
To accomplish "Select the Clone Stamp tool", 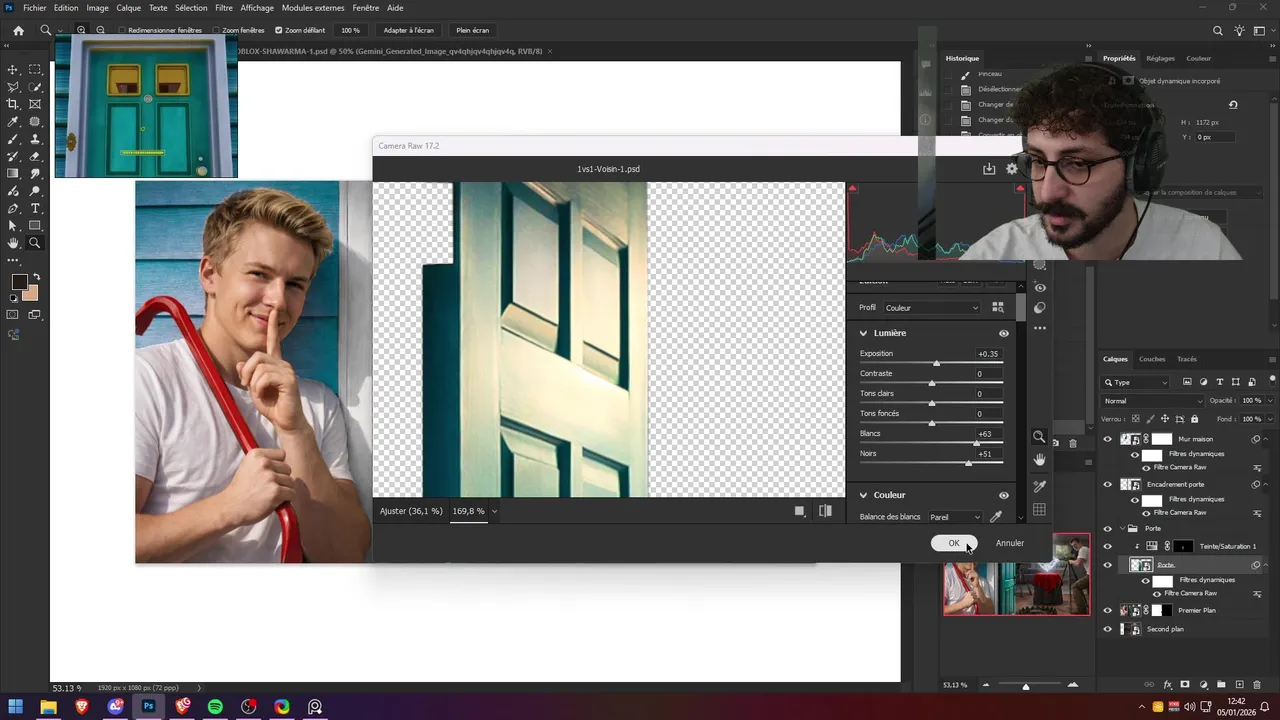I will pos(35,139).
